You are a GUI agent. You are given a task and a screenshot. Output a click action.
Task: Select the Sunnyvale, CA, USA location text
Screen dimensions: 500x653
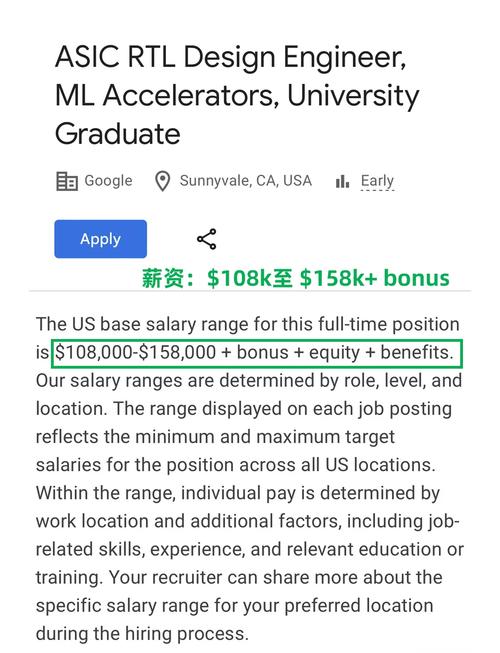point(246,181)
